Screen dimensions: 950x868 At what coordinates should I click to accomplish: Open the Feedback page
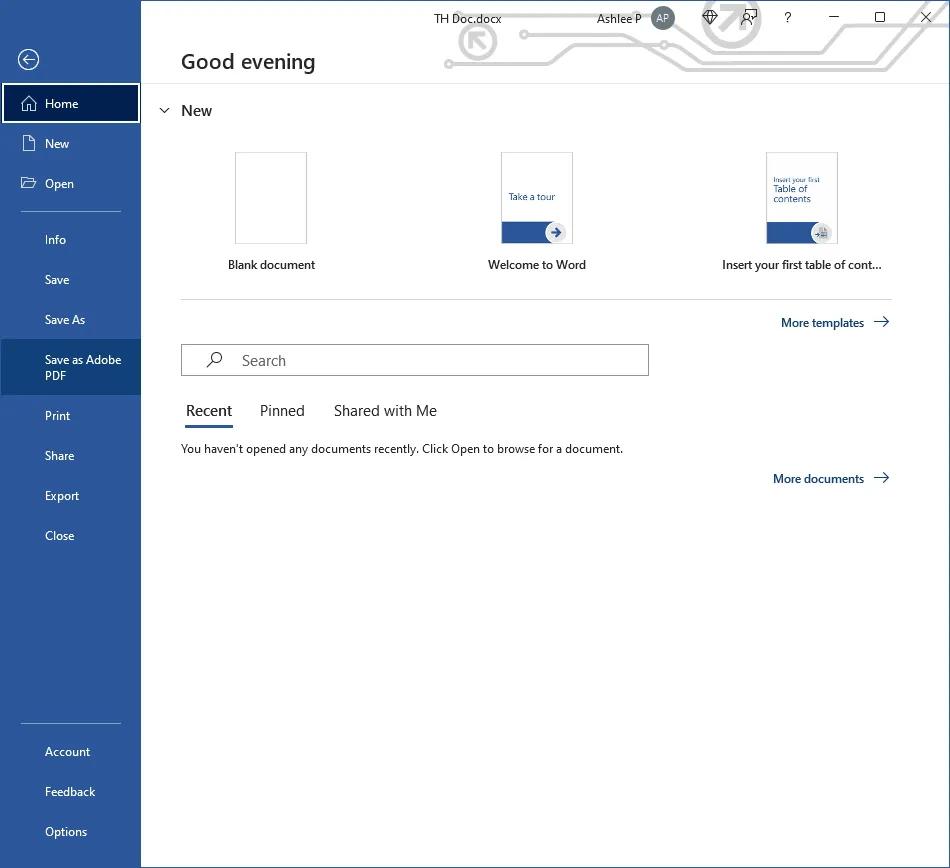pos(70,792)
